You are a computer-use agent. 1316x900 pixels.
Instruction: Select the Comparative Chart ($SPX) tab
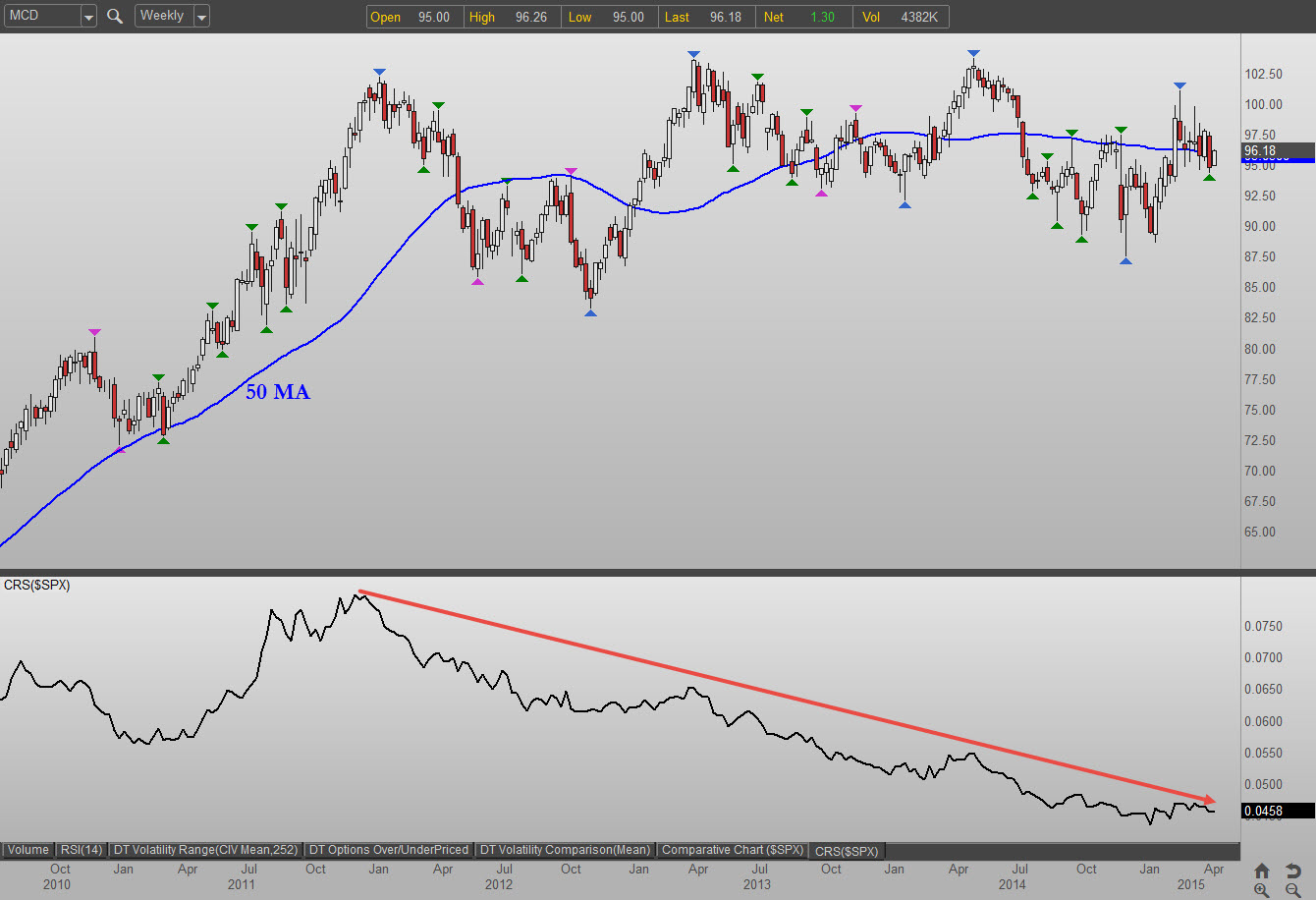tap(733, 850)
